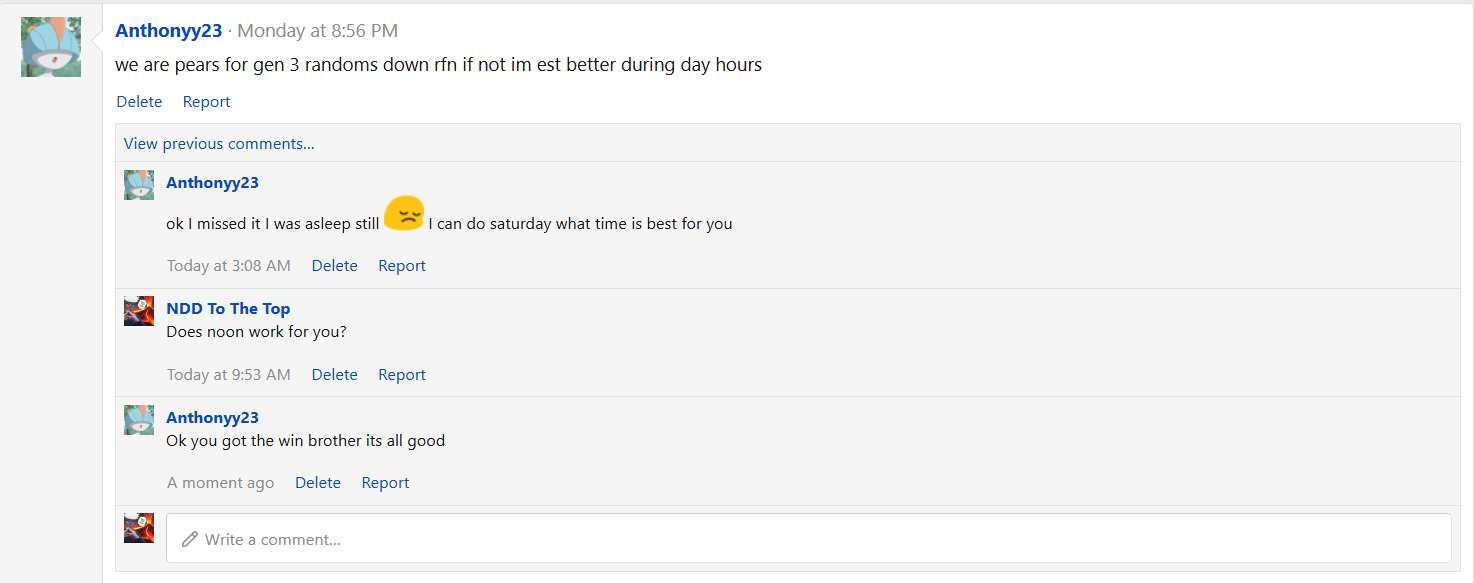
Task: Click Anthonyy23 avatar beside the win comment
Action: pos(139,420)
